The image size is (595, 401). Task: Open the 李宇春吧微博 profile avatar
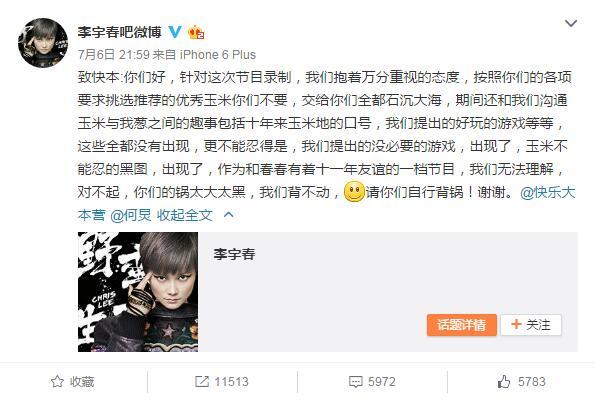43,43
